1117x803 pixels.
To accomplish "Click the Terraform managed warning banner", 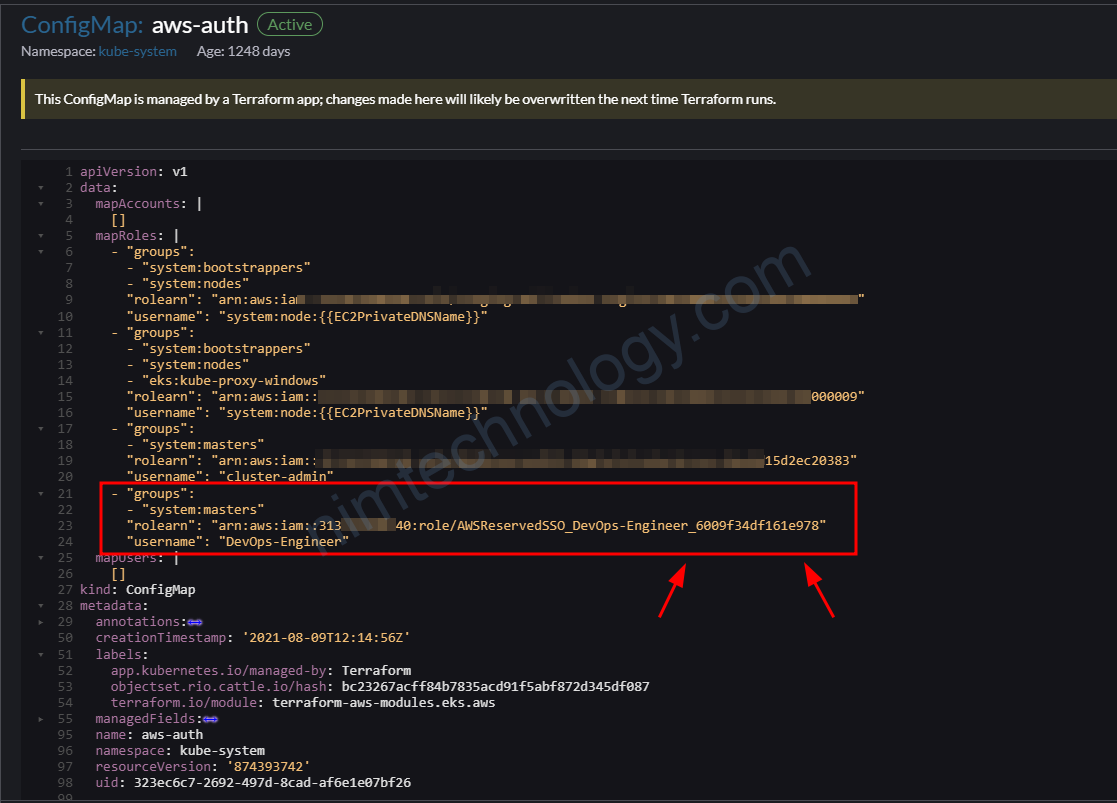I will pos(405,99).
